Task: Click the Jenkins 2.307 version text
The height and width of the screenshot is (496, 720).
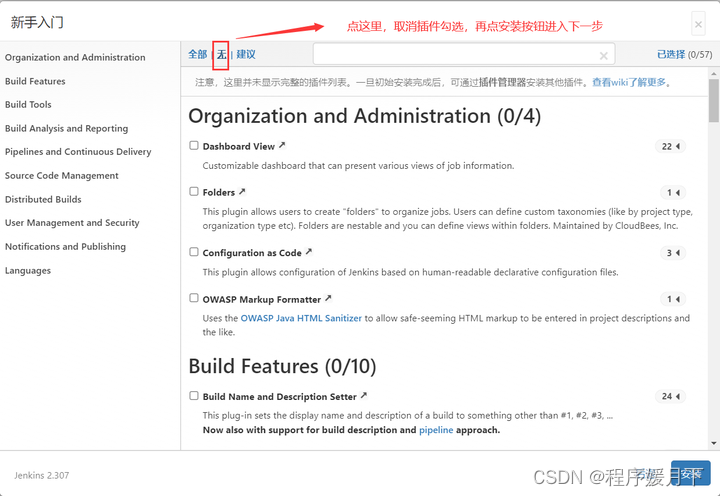Action: pyautogui.click(x=41, y=475)
